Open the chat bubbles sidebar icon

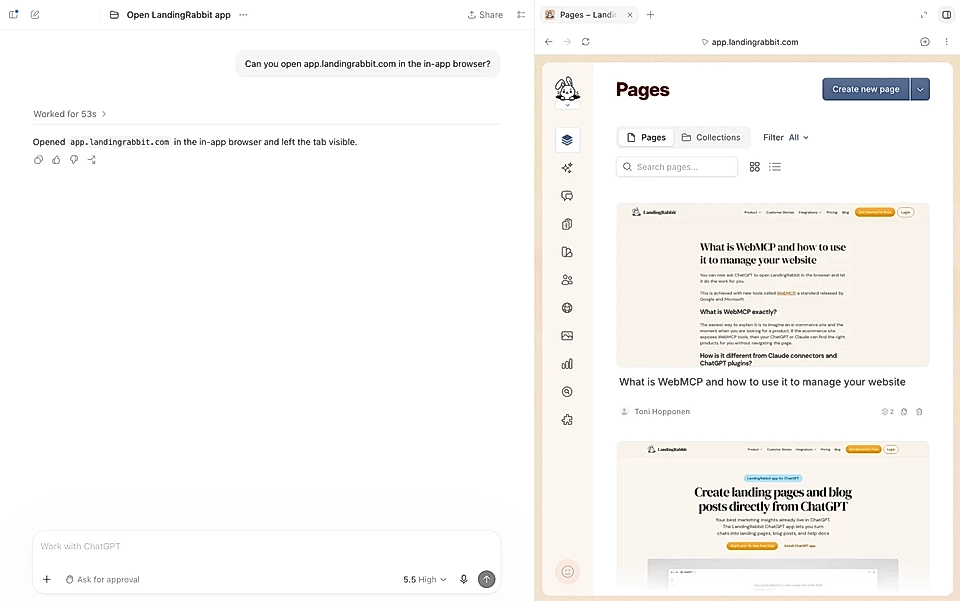point(568,196)
